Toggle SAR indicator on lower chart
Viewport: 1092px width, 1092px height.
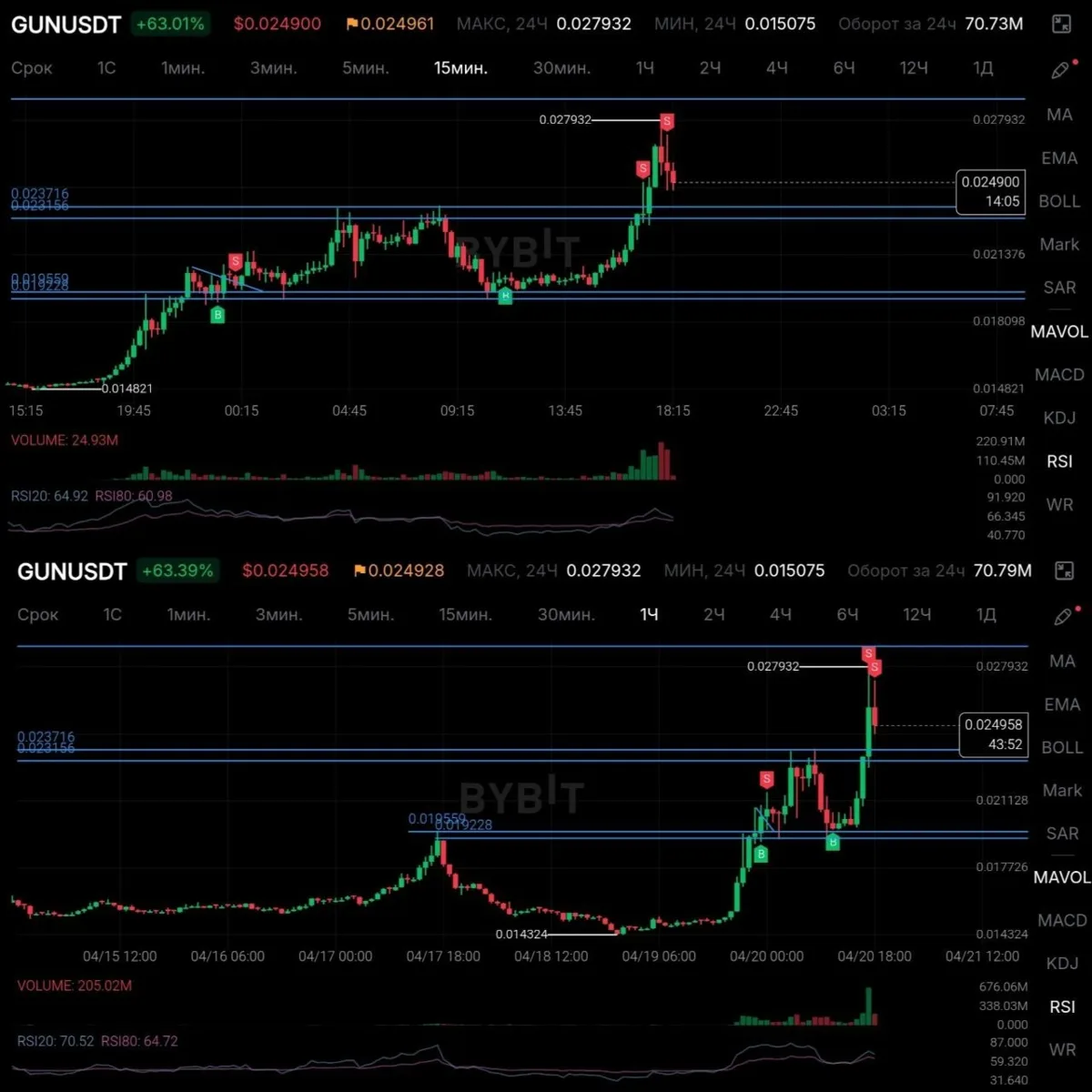pyautogui.click(x=1062, y=834)
